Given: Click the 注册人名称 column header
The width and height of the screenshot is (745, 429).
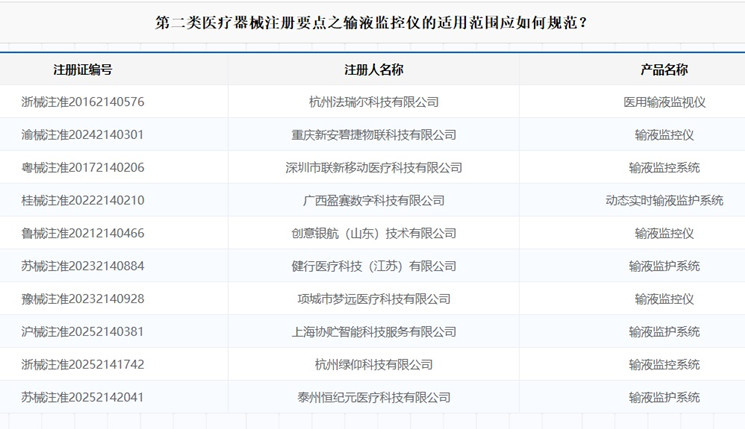Looking at the screenshot, I should pos(373,70).
